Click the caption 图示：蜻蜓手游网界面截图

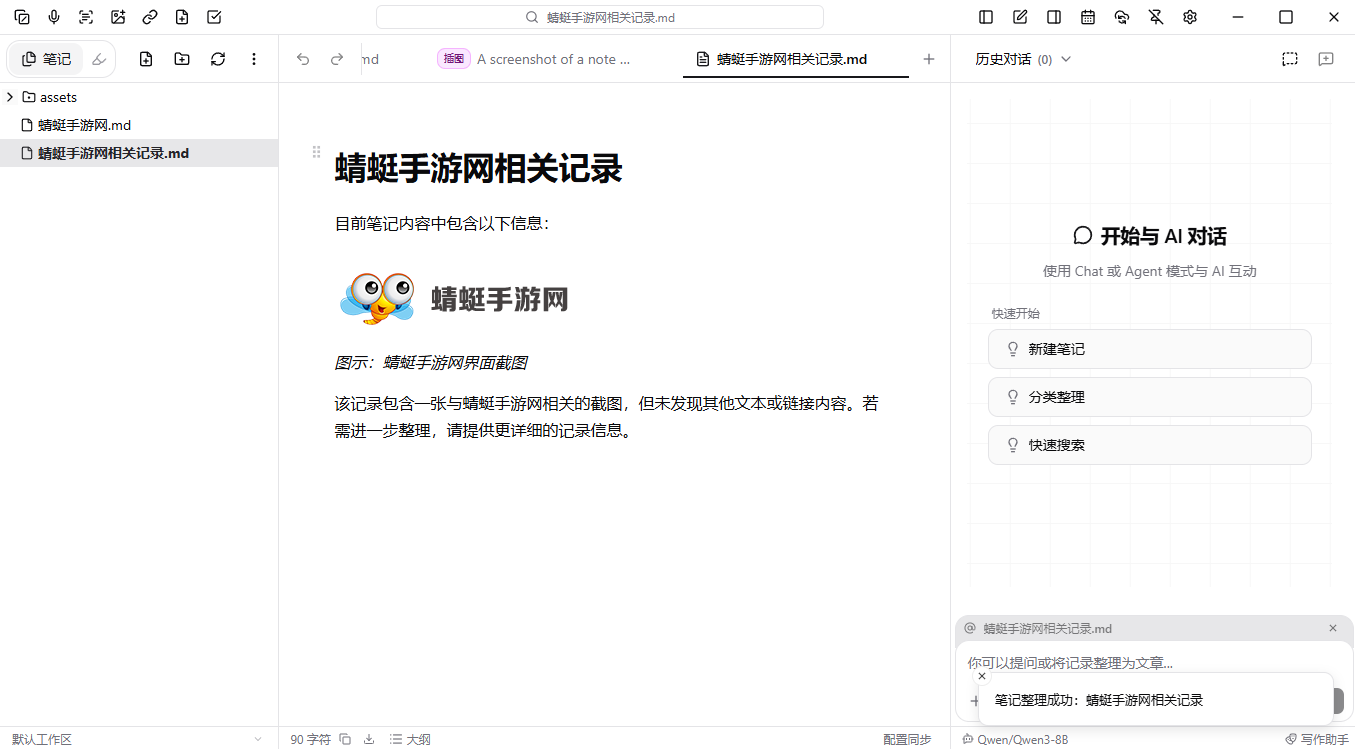click(431, 363)
